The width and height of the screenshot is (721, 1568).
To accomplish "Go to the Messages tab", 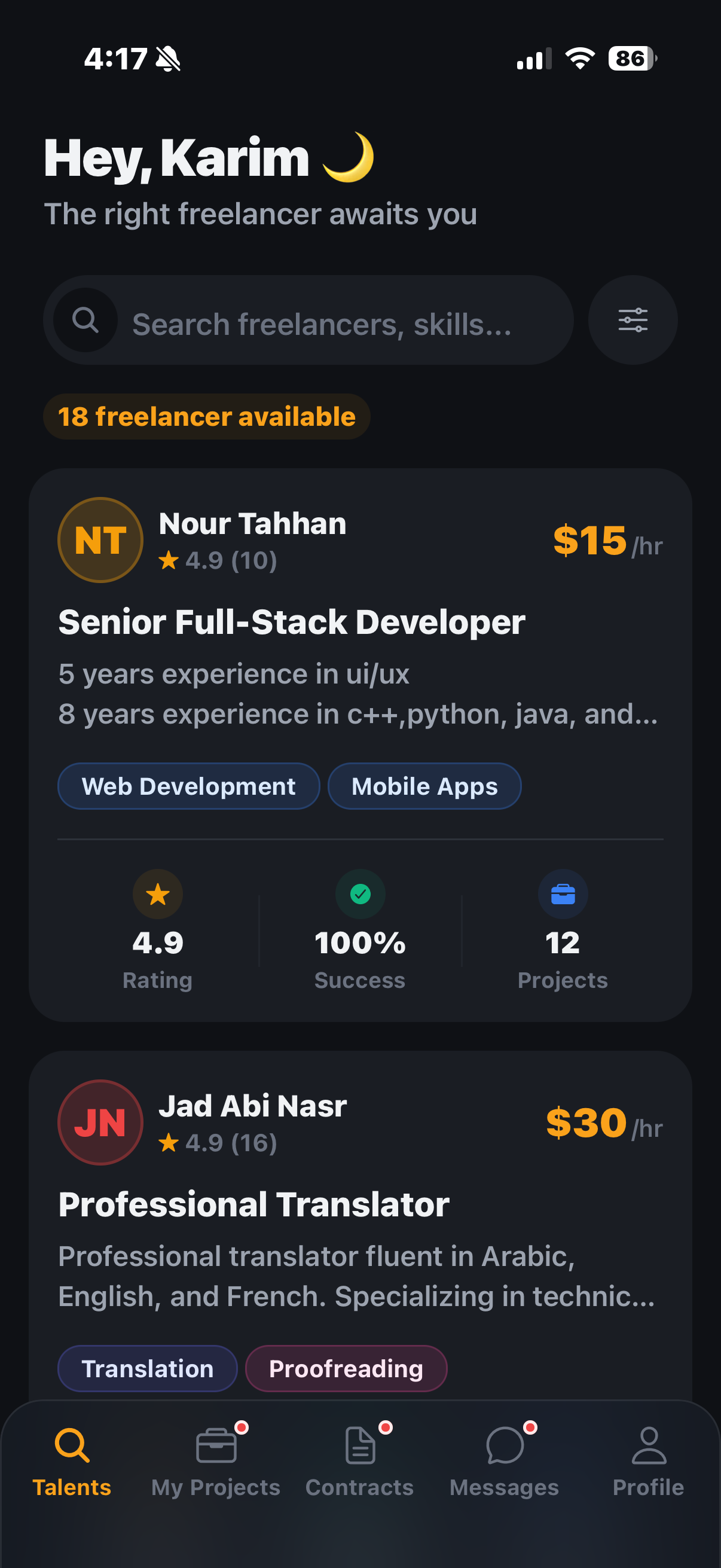I will point(505,1461).
